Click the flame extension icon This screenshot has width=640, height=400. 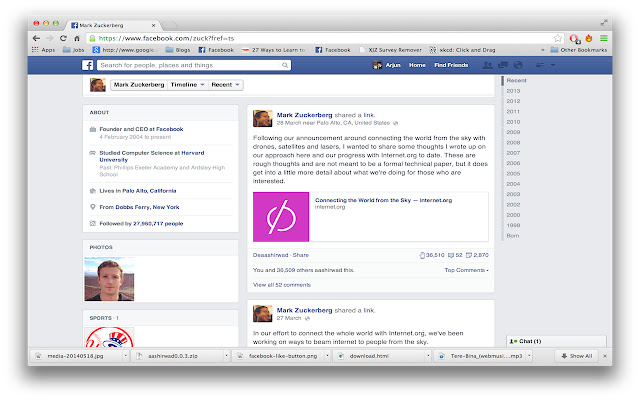coord(589,38)
